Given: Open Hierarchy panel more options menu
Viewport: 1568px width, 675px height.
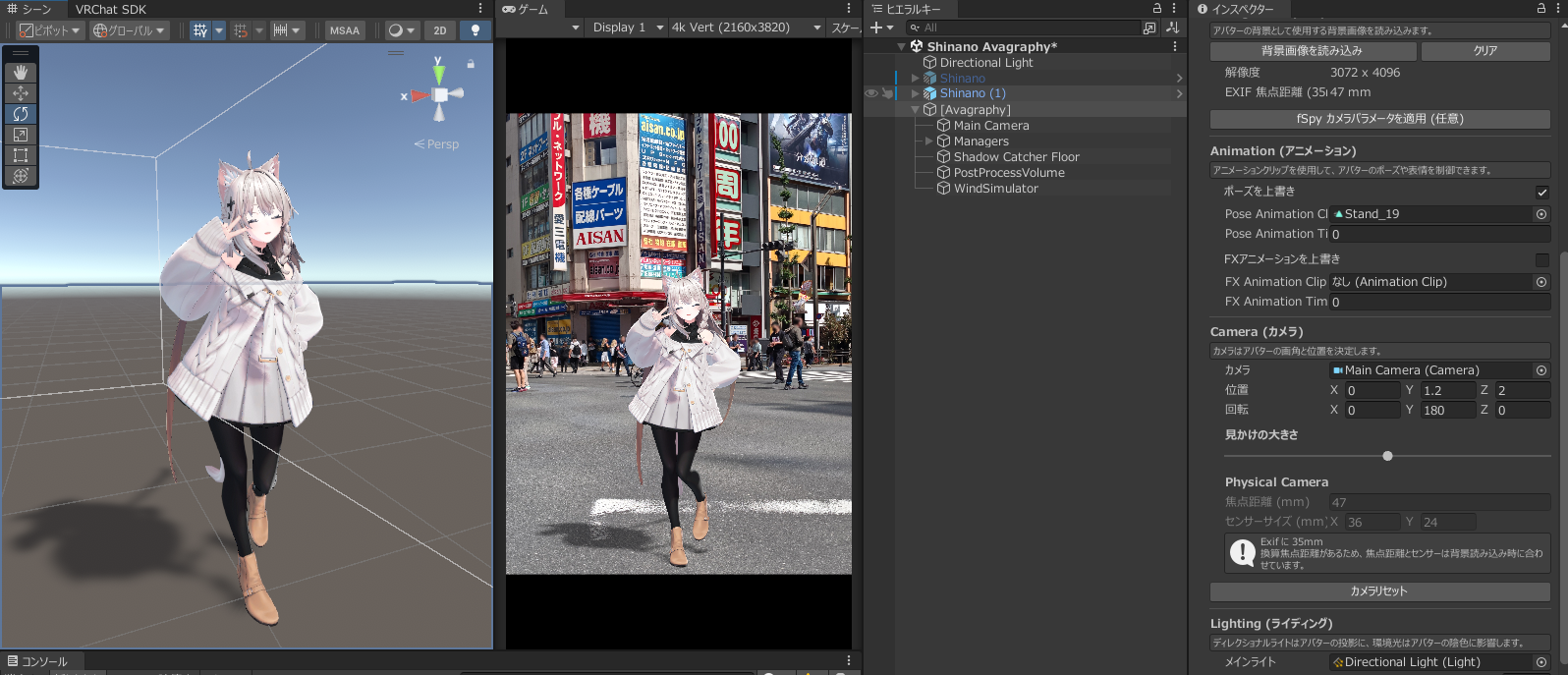Looking at the screenshot, I should click(1174, 8).
